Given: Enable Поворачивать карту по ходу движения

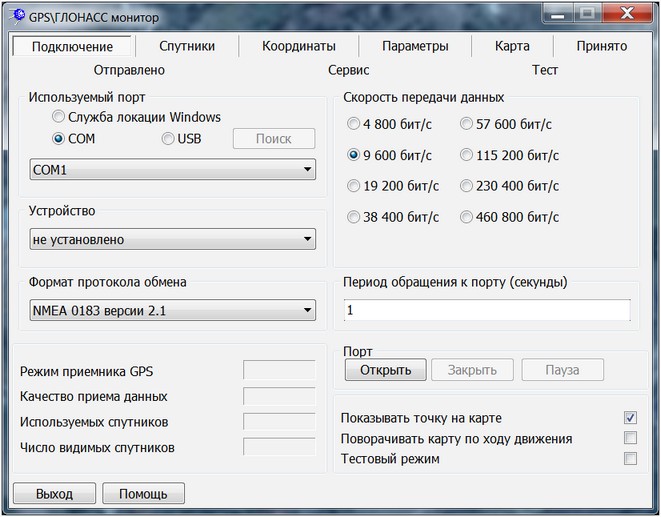Looking at the screenshot, I should coord(630,438).
